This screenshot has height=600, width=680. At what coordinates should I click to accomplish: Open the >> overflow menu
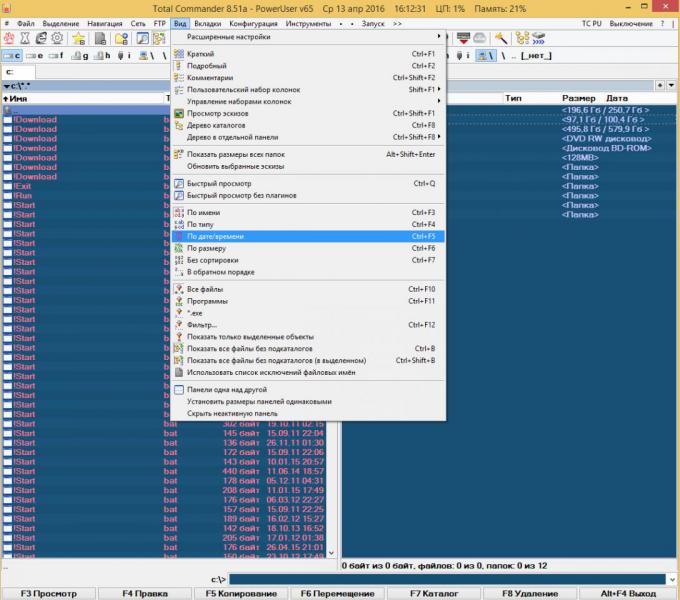click(x=397, y=24)
